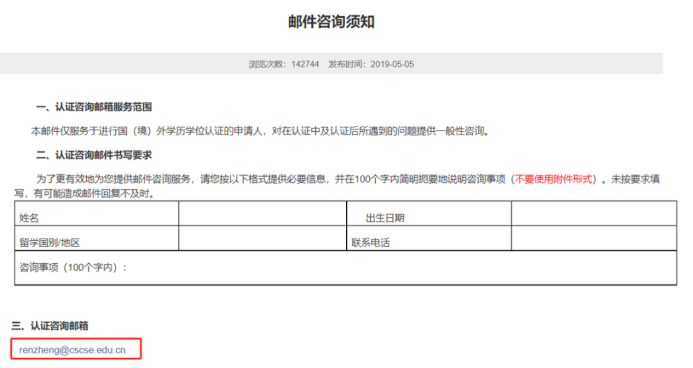This screenshot has height=368, width=693.
Task: Click the 联系电话 table cell
Action: tap(429, 238)
